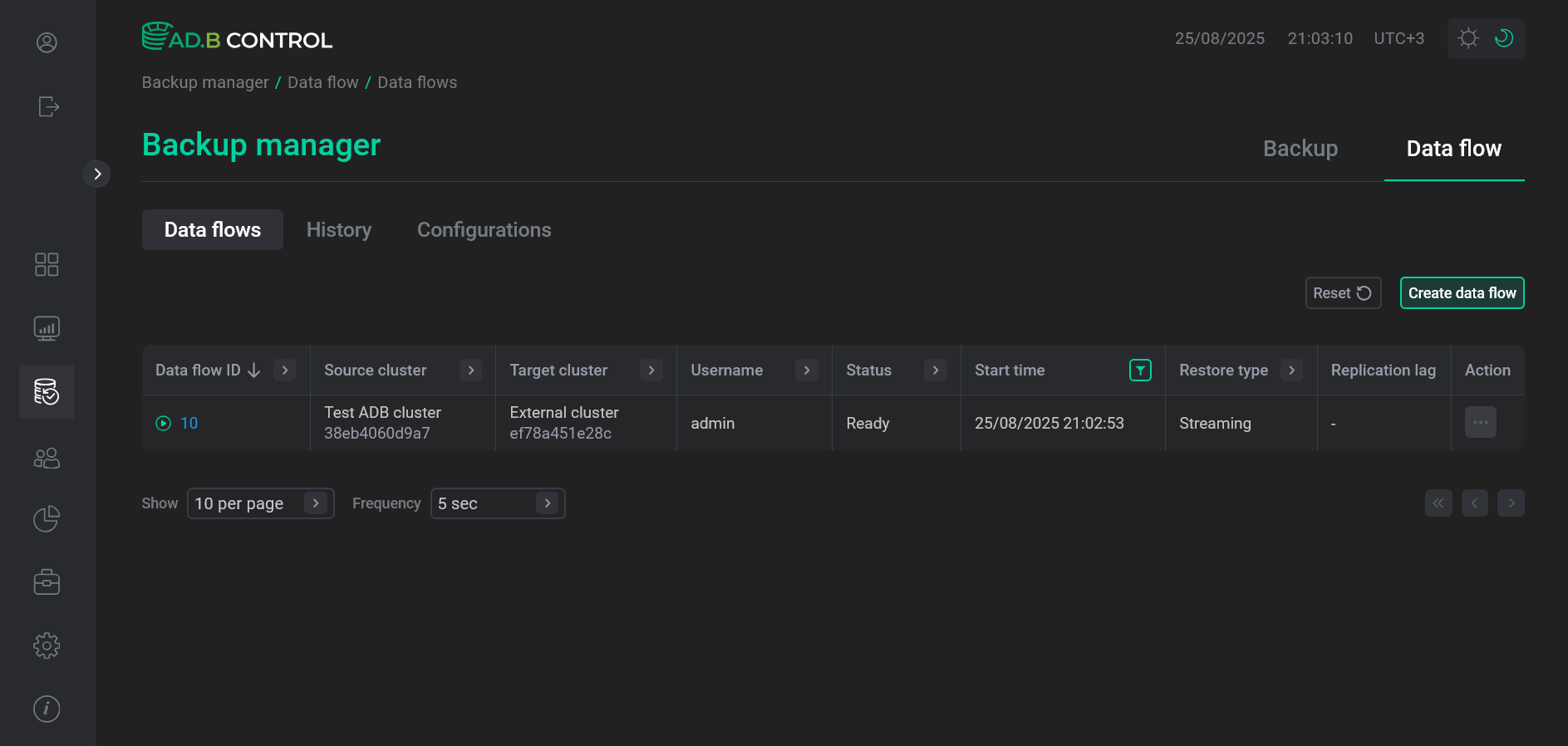
Task: Switch to light theme with sun icon
Action: coord(1468,38)
